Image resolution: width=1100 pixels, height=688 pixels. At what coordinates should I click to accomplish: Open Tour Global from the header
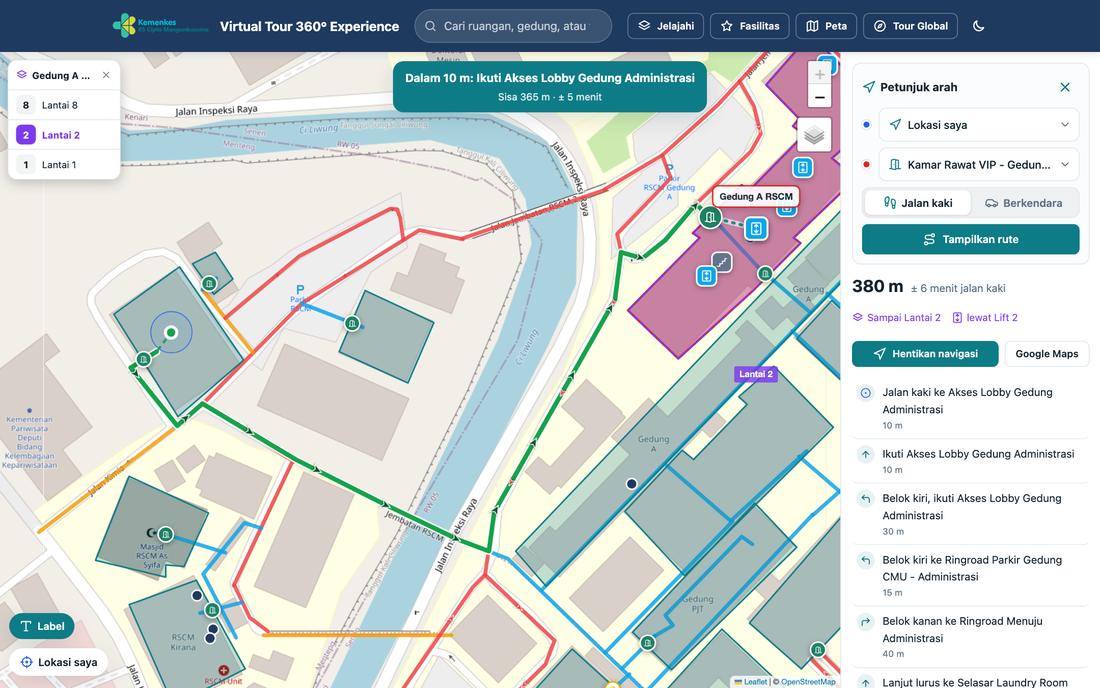coord(911,26)
